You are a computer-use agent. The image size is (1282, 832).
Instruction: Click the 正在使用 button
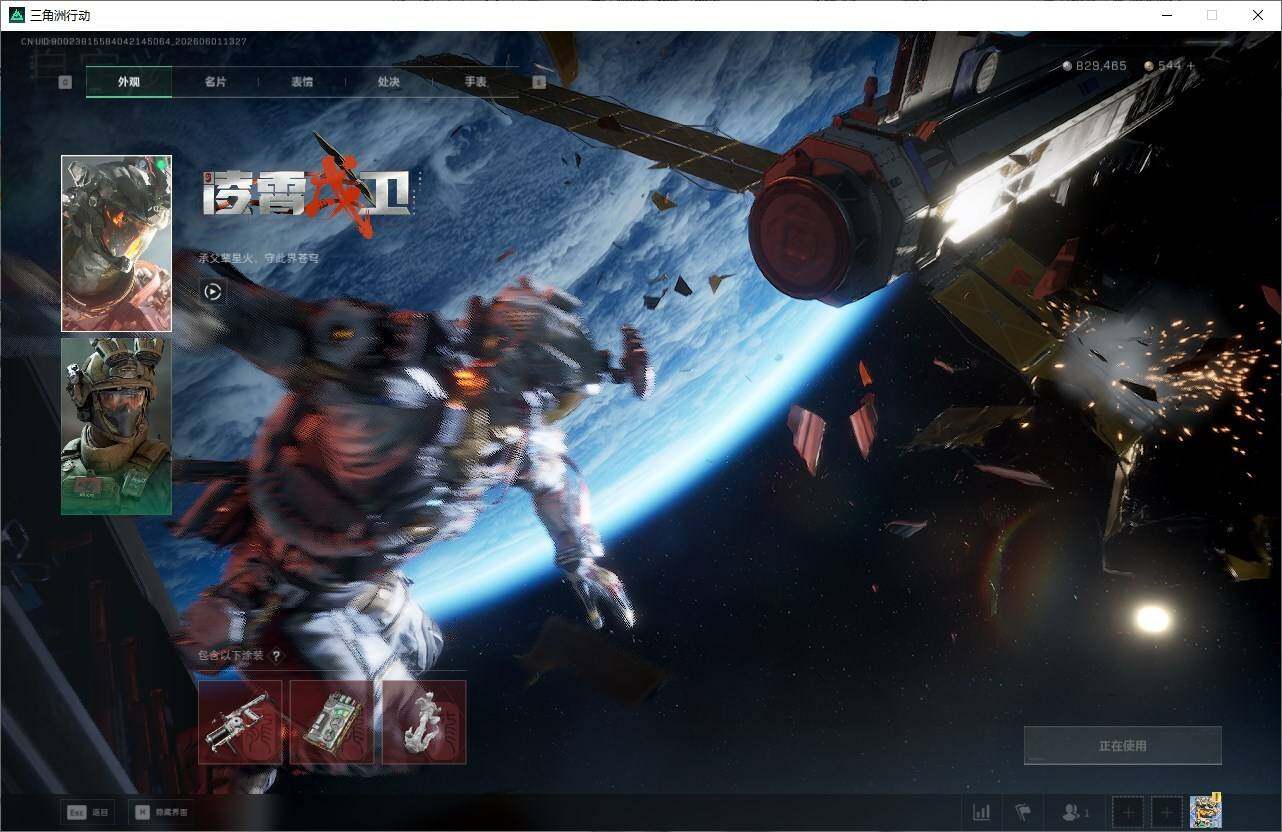tap(1123, 746)
